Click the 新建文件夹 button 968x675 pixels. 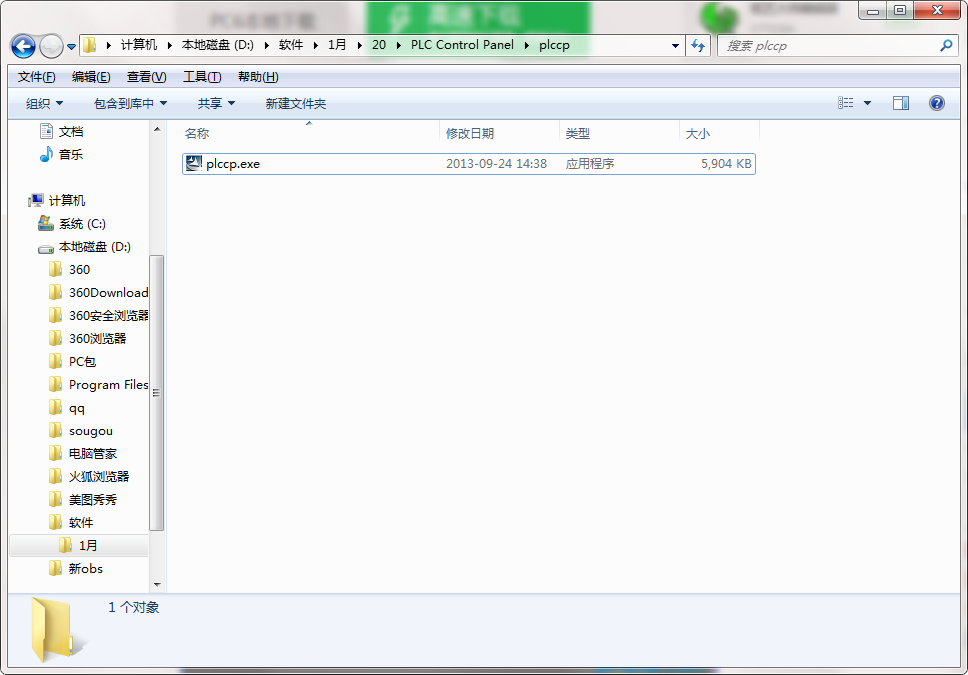click(295, 103)
